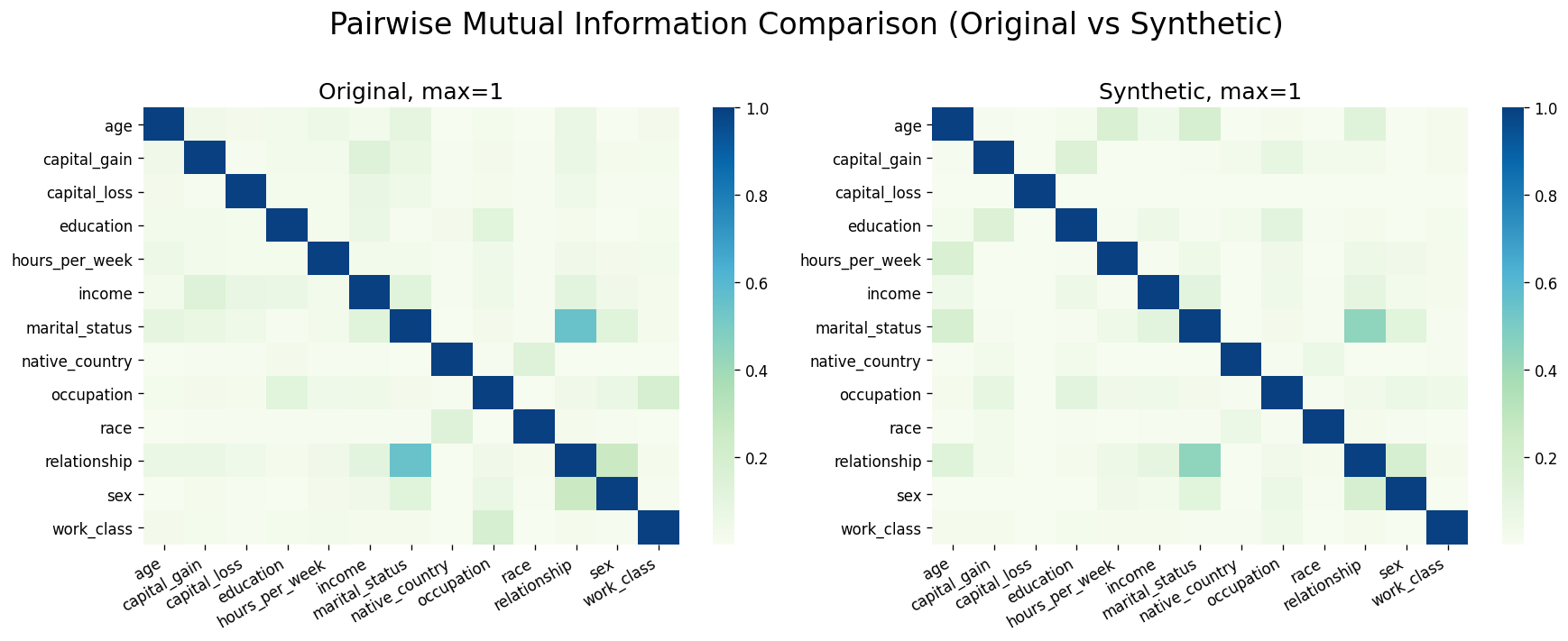1568x641 pixels.
Task: Click the Synthetic heatmap's colorbar
Action: pyautogui.click(x=1513, y=325)
